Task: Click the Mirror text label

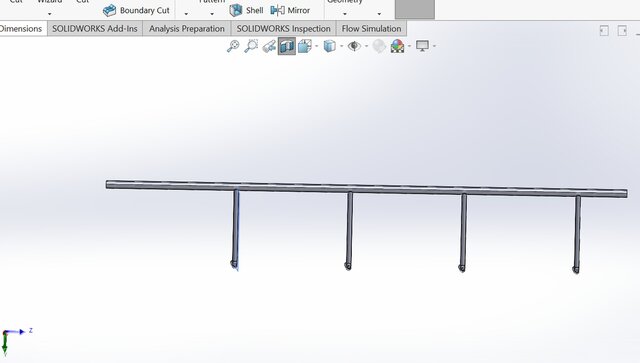Action: click(299, 11)
